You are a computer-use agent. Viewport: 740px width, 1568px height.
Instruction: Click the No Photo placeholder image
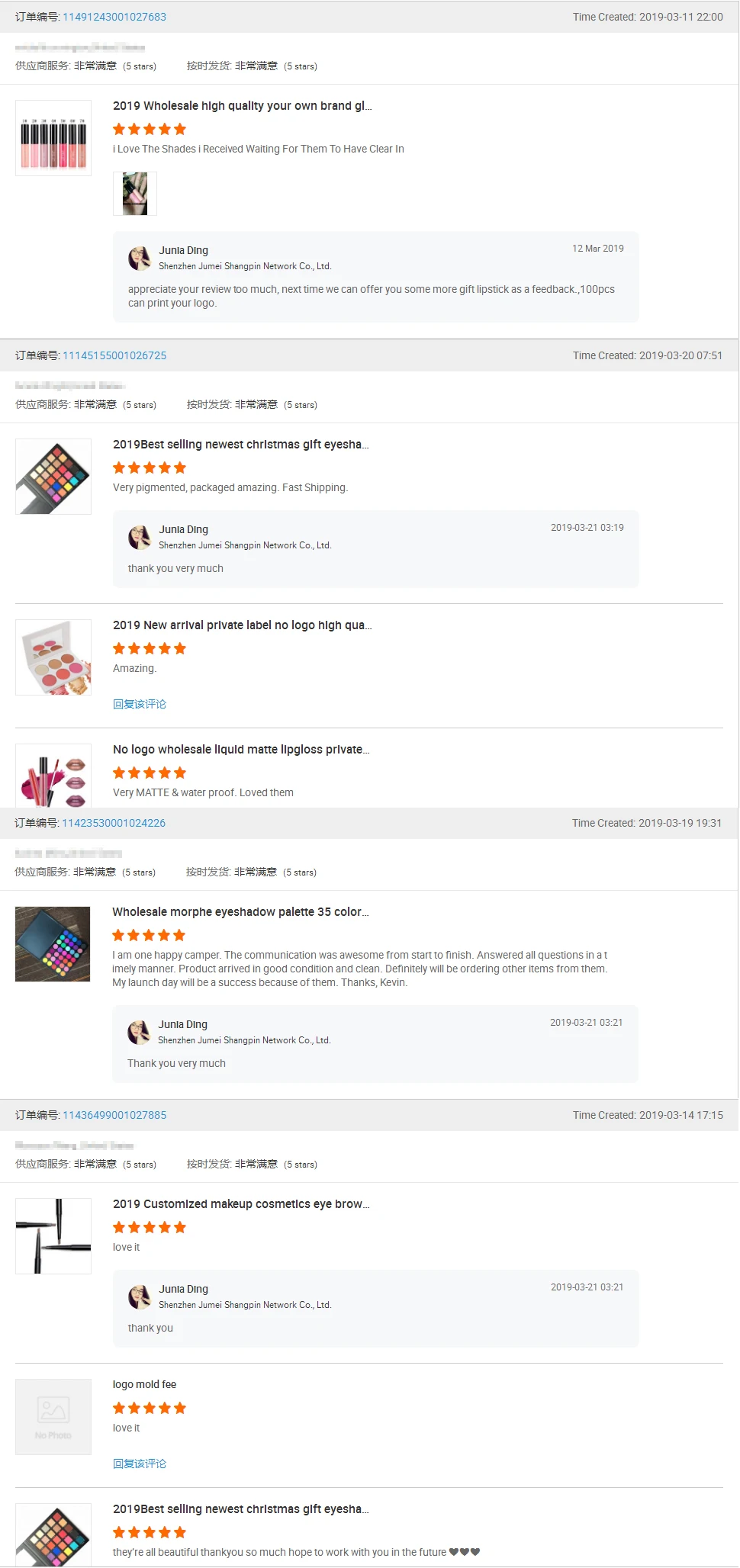tap(53, 1417)
